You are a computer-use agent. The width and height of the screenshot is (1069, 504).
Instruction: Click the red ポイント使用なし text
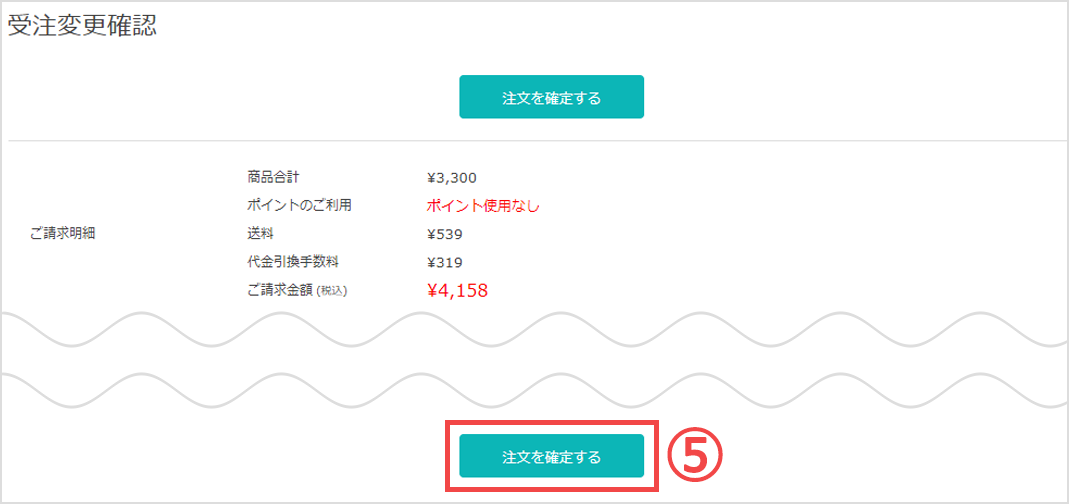[483, 206]
